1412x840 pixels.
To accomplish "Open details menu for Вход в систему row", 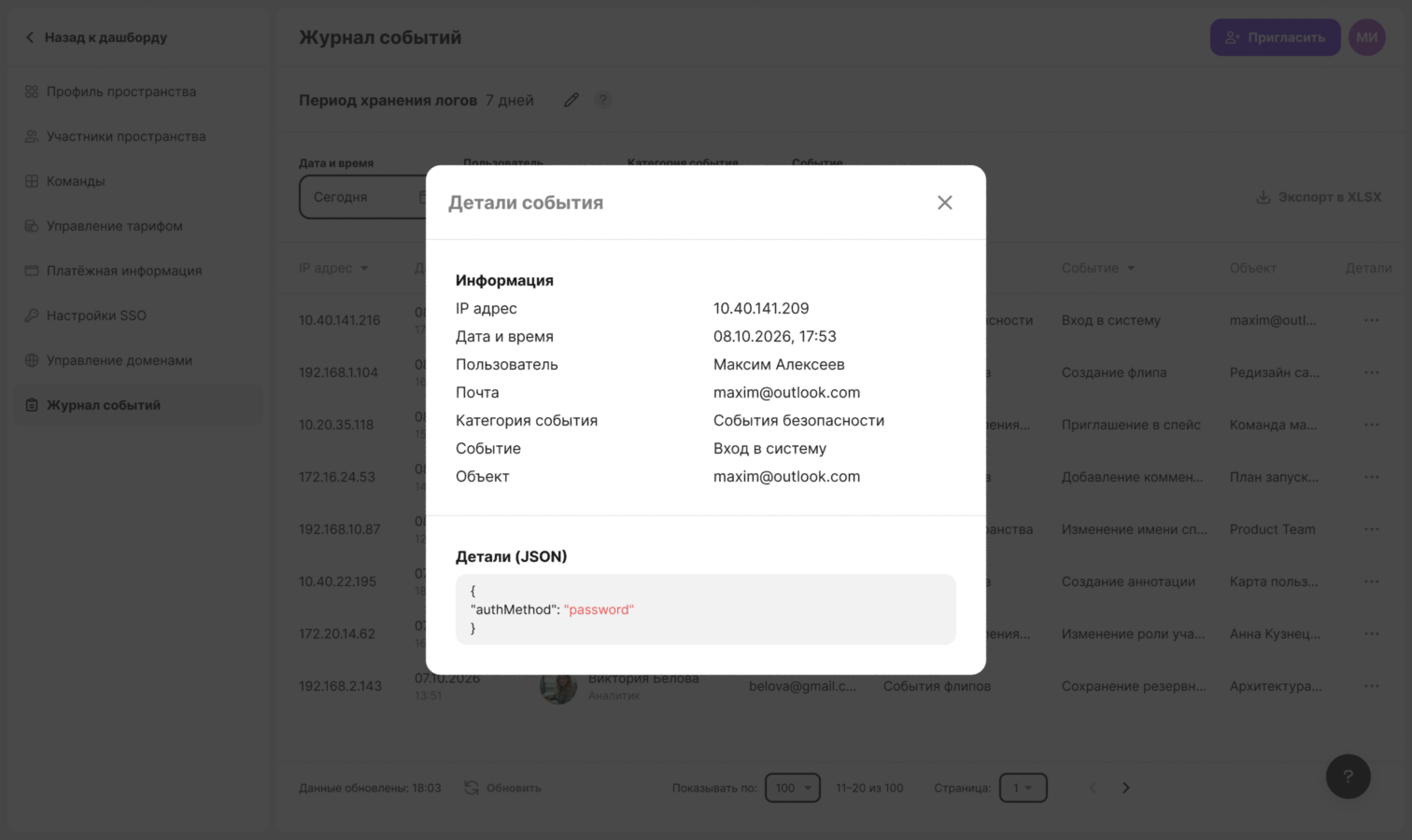I will click(x=1371, y=320).
